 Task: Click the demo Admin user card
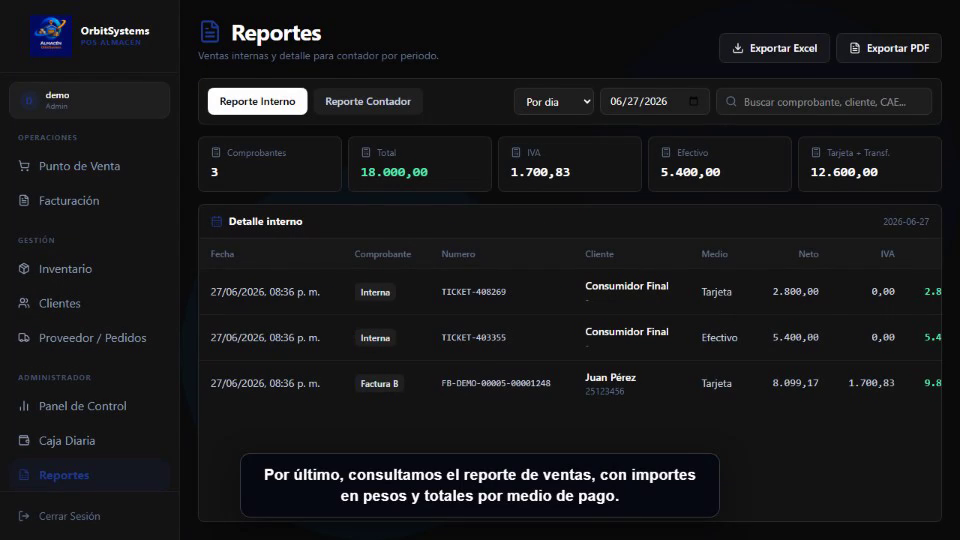(x=89, y=100)
